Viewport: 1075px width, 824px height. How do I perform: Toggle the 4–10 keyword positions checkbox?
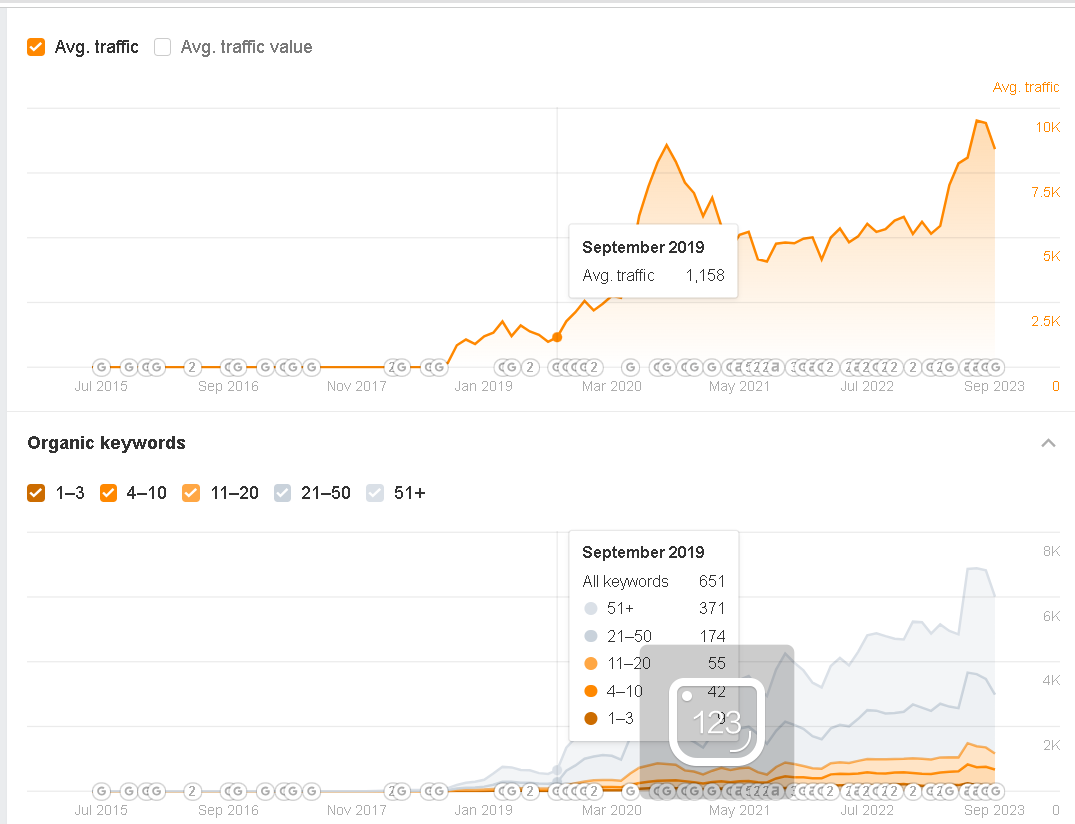[x=109, y=493]
